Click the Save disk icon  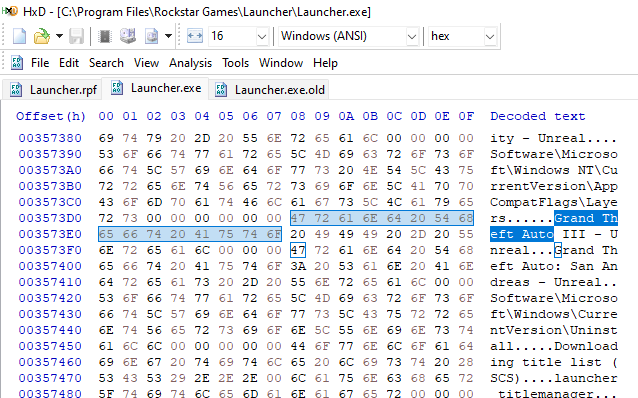tap(76, 37)
